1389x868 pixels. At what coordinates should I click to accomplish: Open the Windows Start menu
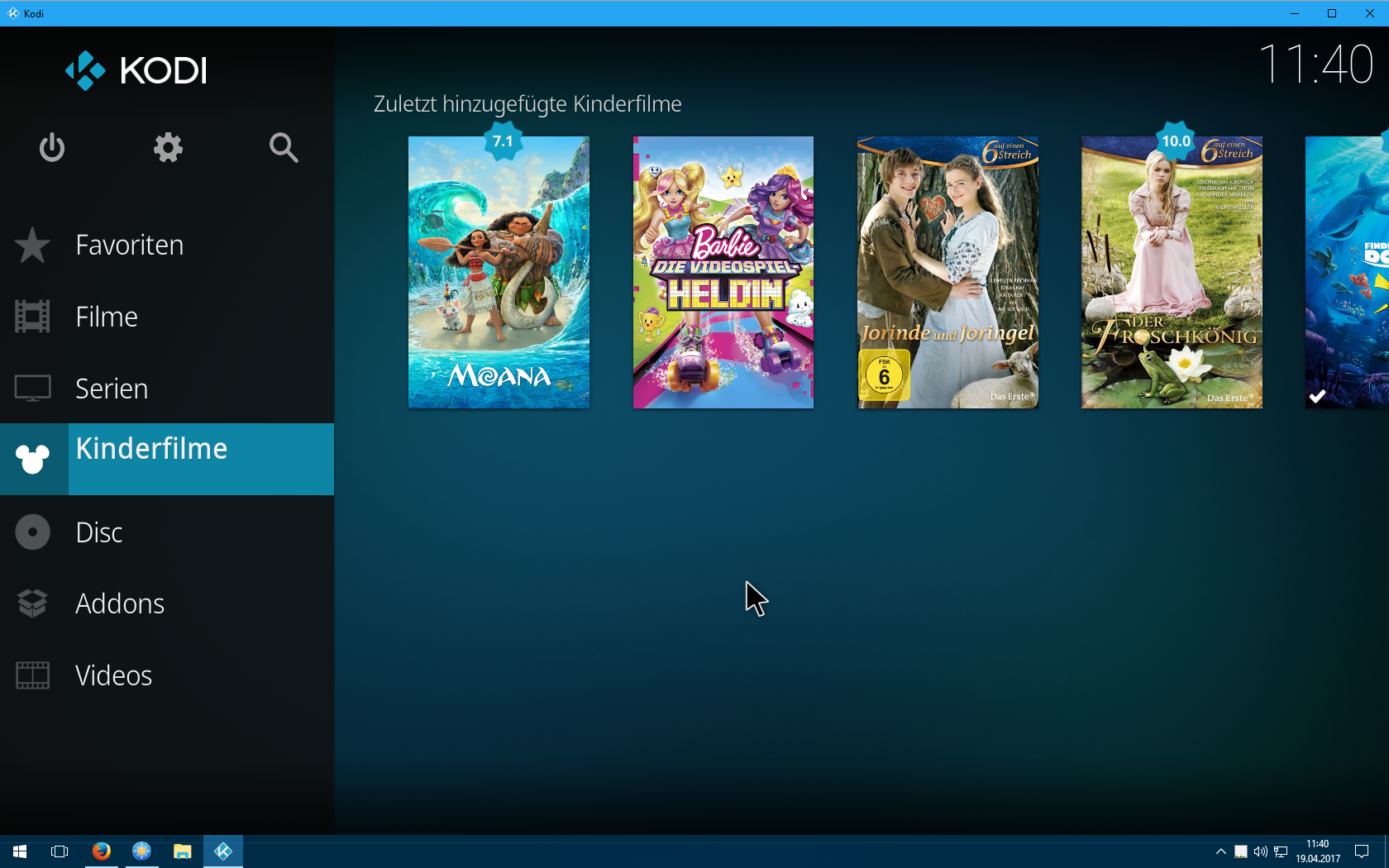coord(20,851)
